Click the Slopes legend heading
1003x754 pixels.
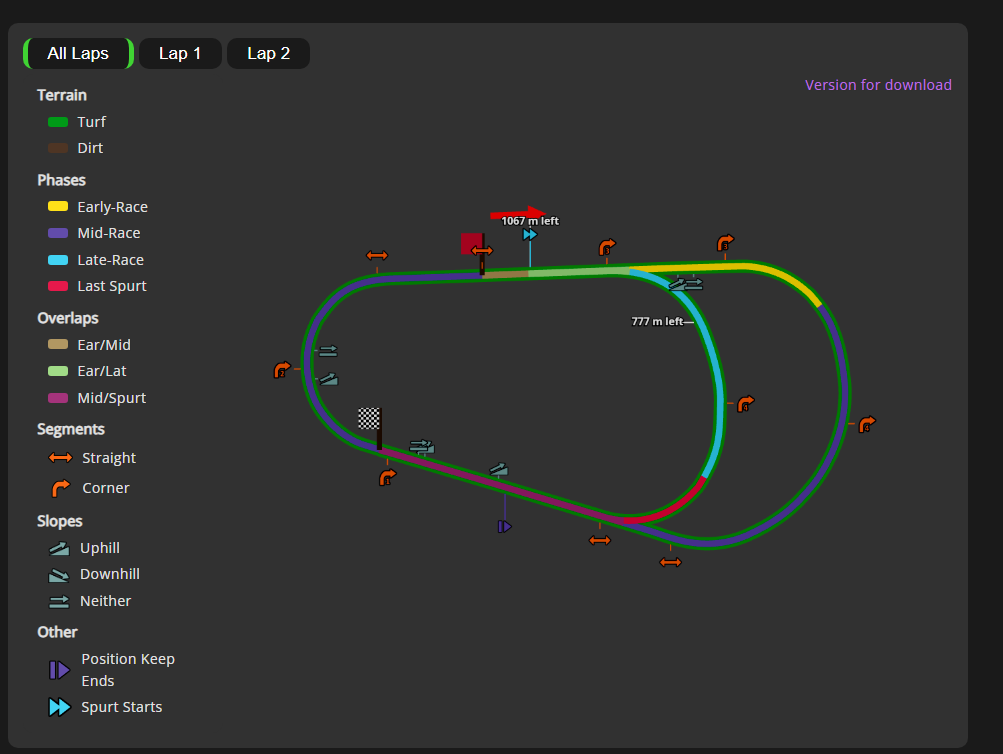pyautogui.click(x=59, y=521)
